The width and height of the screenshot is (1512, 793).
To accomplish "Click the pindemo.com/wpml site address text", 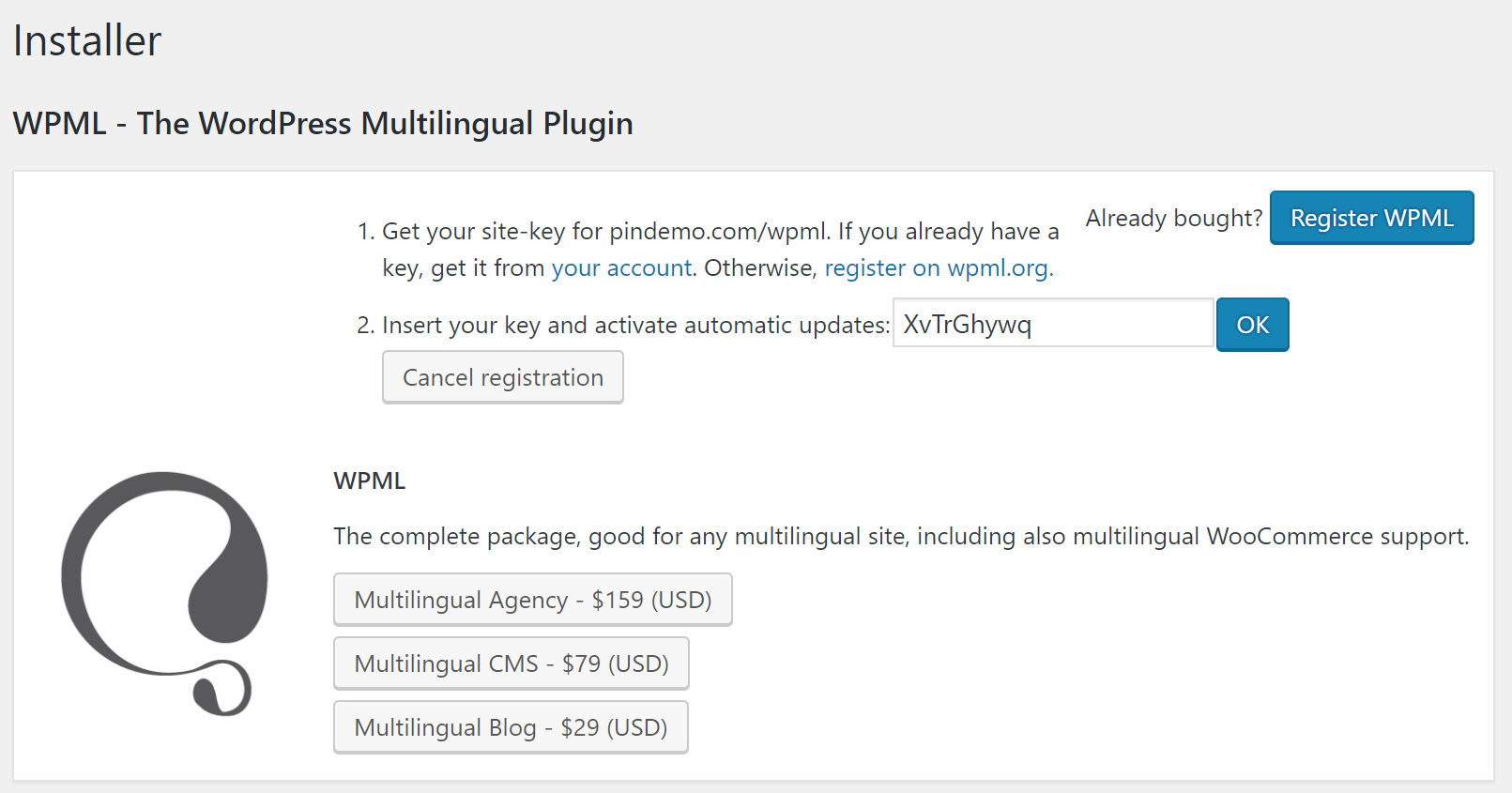I will tap(718, 232).
